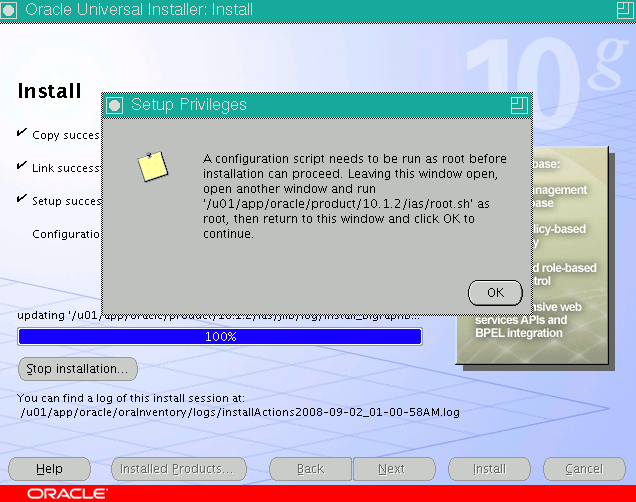Screen dimensions: 636x502
Task: Click Oracle Universal Installer maximize icon
Action: 625,10
